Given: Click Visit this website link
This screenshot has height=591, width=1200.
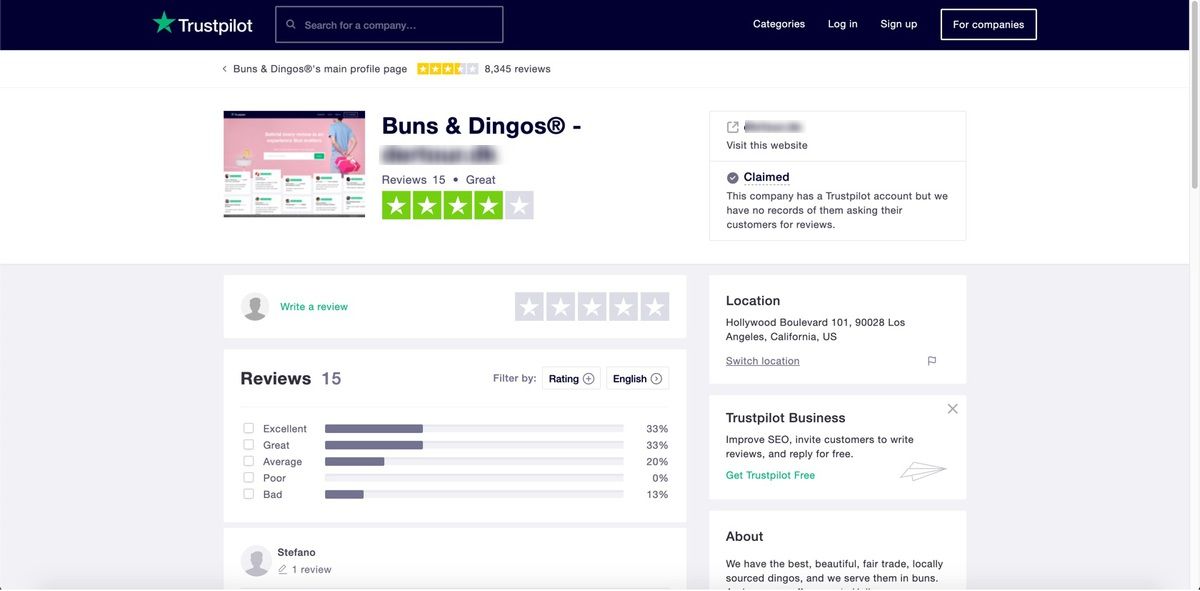Looking at the screenshot, I should [767, 146].
